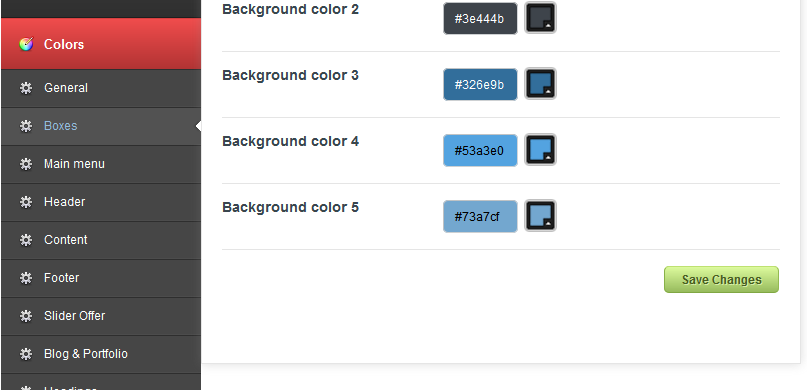Viewport: 807px width, 390px height.
Task: Open color picker swatch for Background color 2
Action: (x=540, y=18)
